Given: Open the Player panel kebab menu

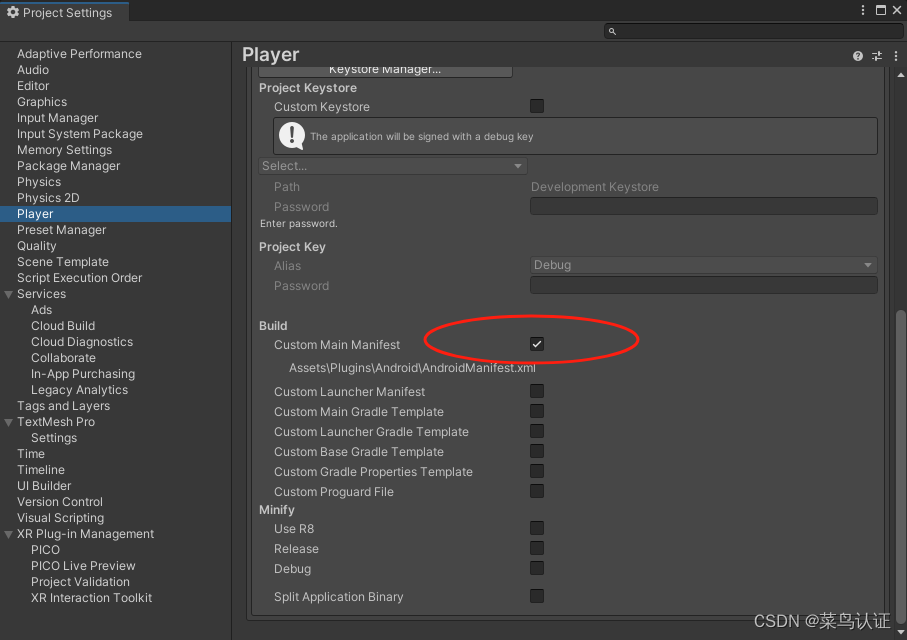Looking at the screenshot, I should click(895, 56).
